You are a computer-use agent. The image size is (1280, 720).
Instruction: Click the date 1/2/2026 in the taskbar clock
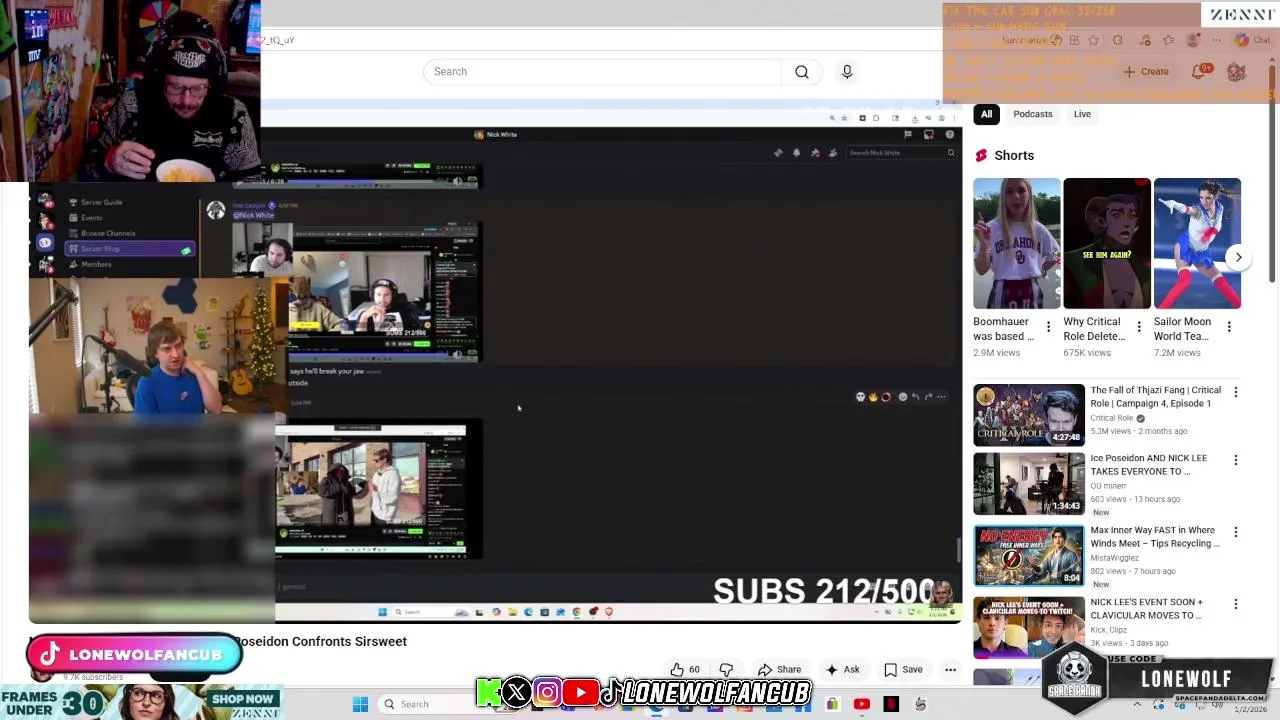(x=1250, y=709)
